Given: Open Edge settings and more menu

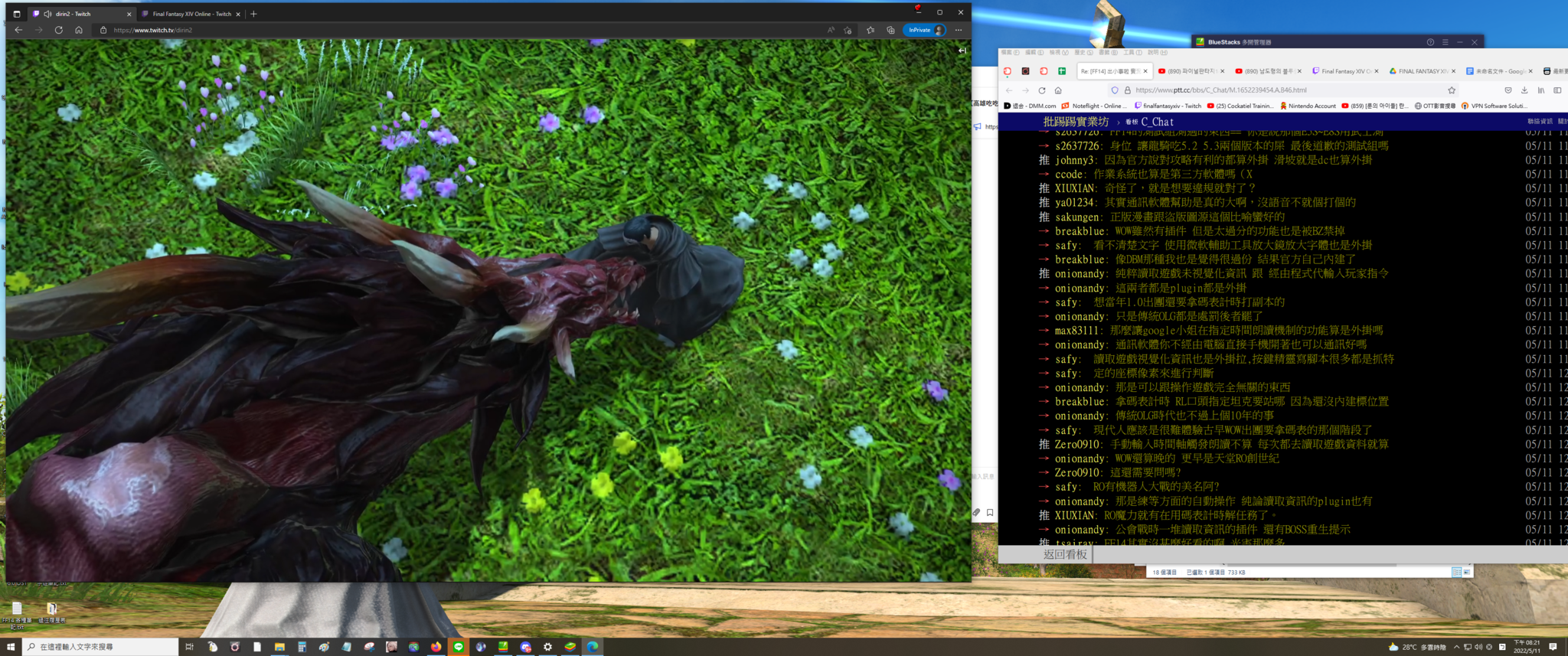Looking at the screenshot, I should [959, 30].
